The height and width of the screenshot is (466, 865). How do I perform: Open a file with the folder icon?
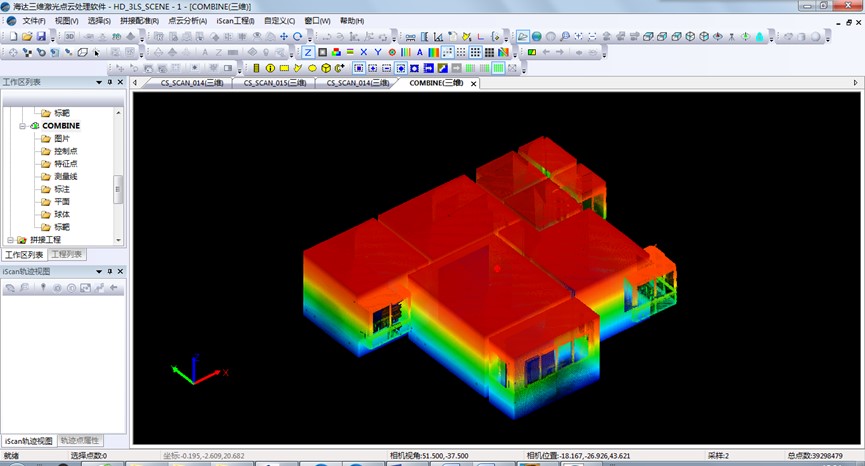(27, 37)
